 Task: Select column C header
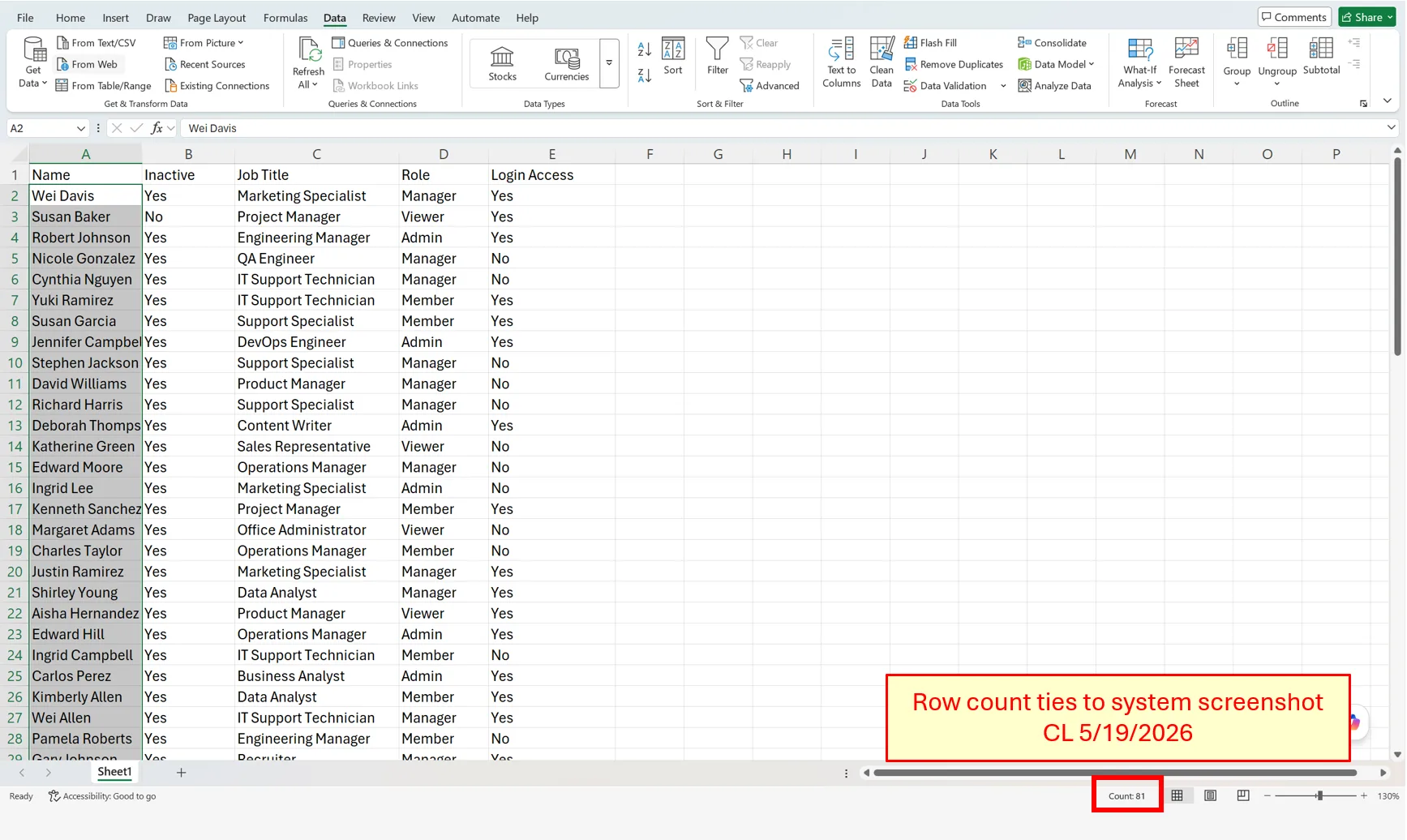316,154
